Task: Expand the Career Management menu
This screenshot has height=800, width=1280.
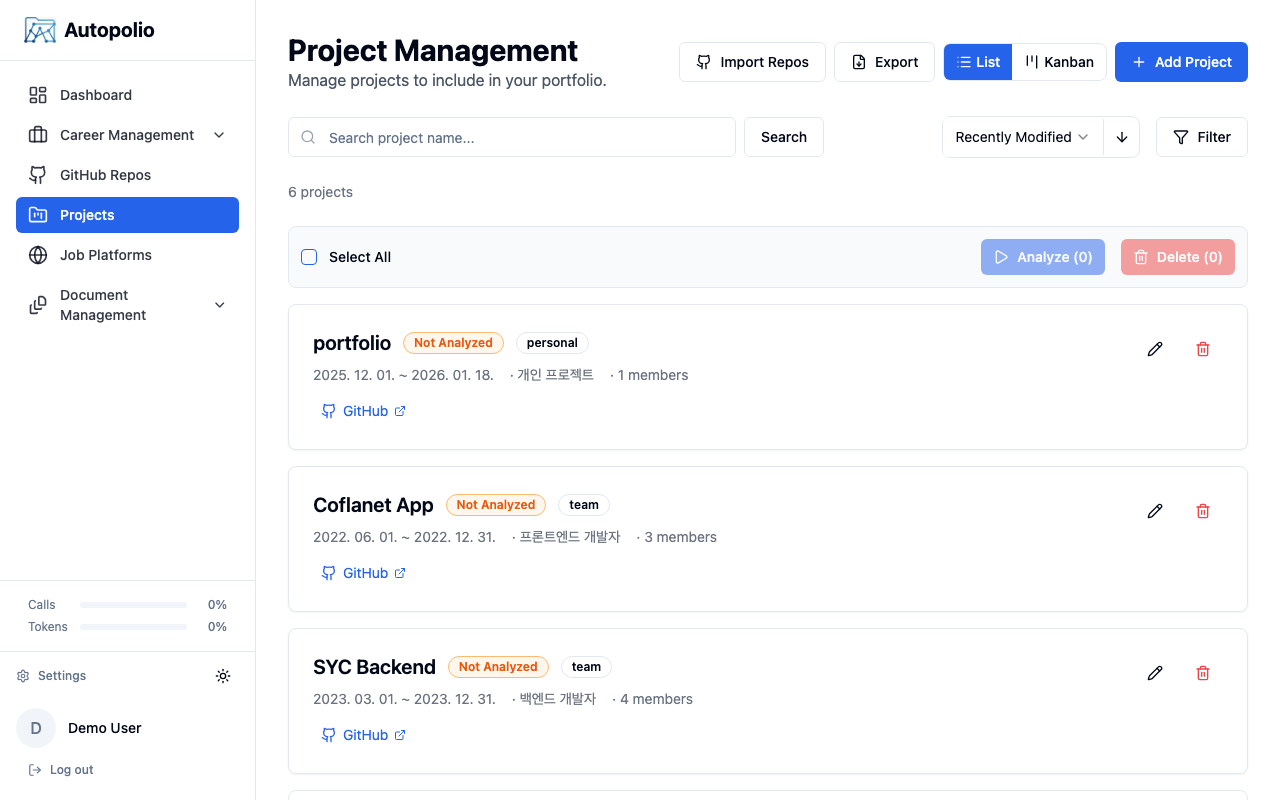Action: click(128, 135)
